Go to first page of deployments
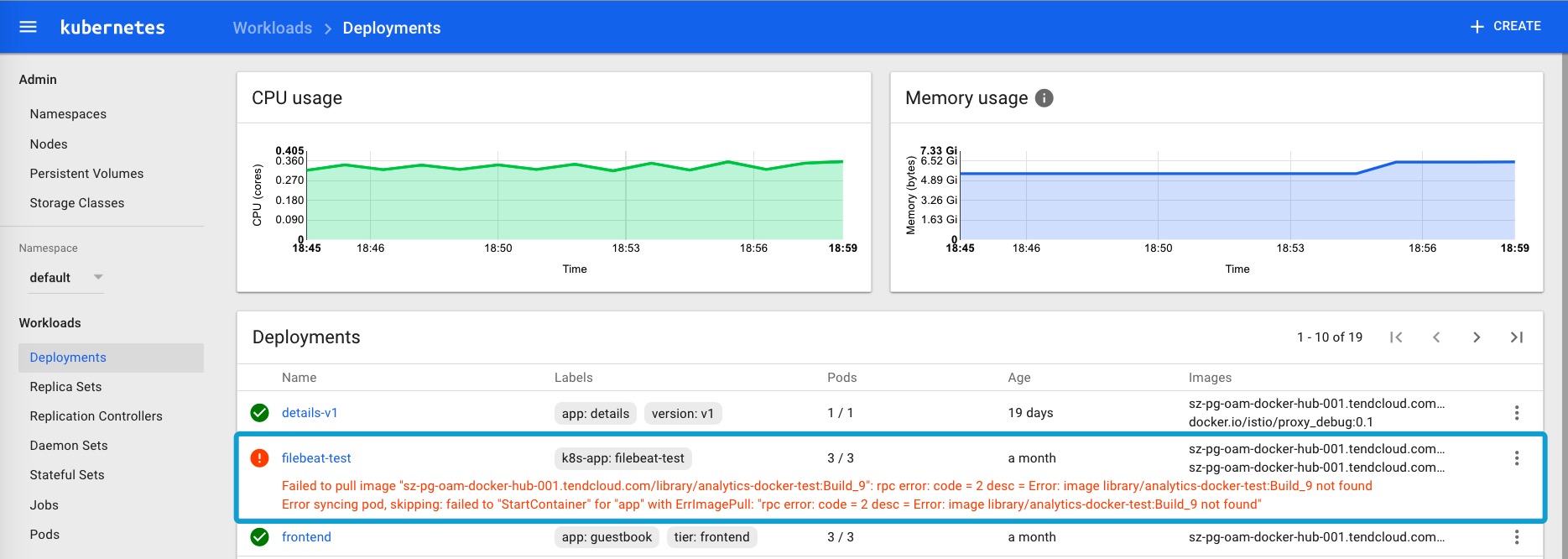The image size is (1568, 559). [x=1396, y=337]
